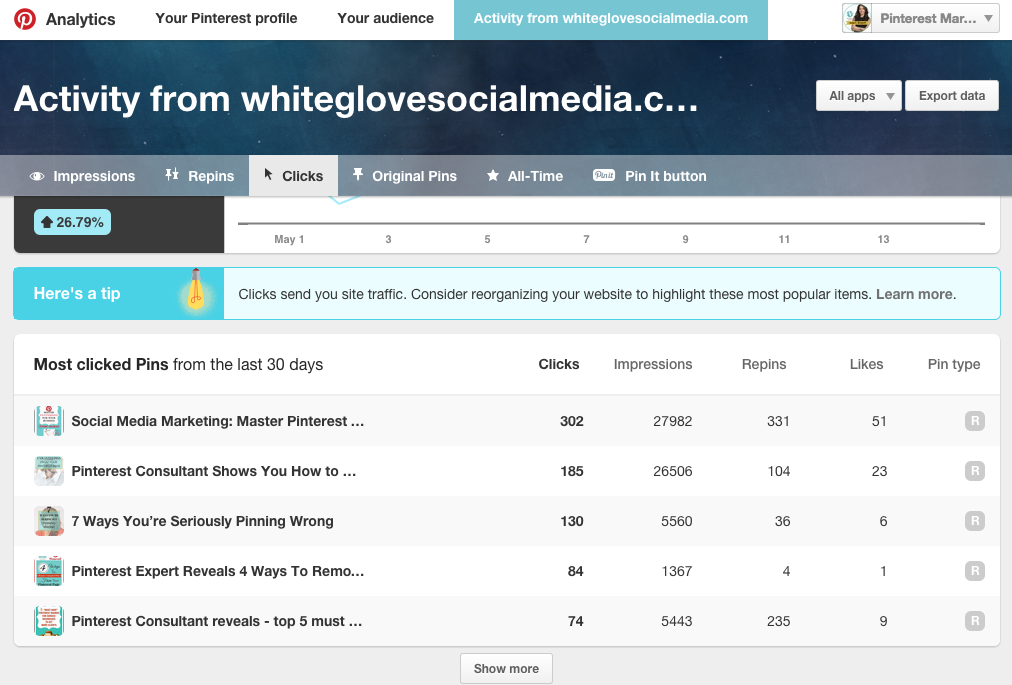
Task: Click R badge for Pinterest Expert Reveals row
Action: [975, 571]
